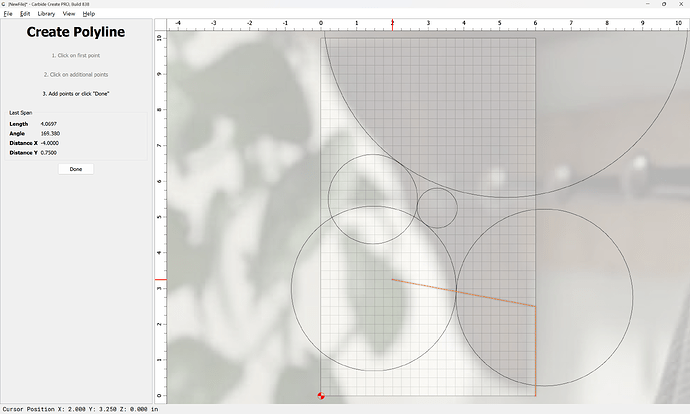Viewport: 690px width, 414px height.
Task: Click the left end of the orange polyline
Action: click(393, 280)
